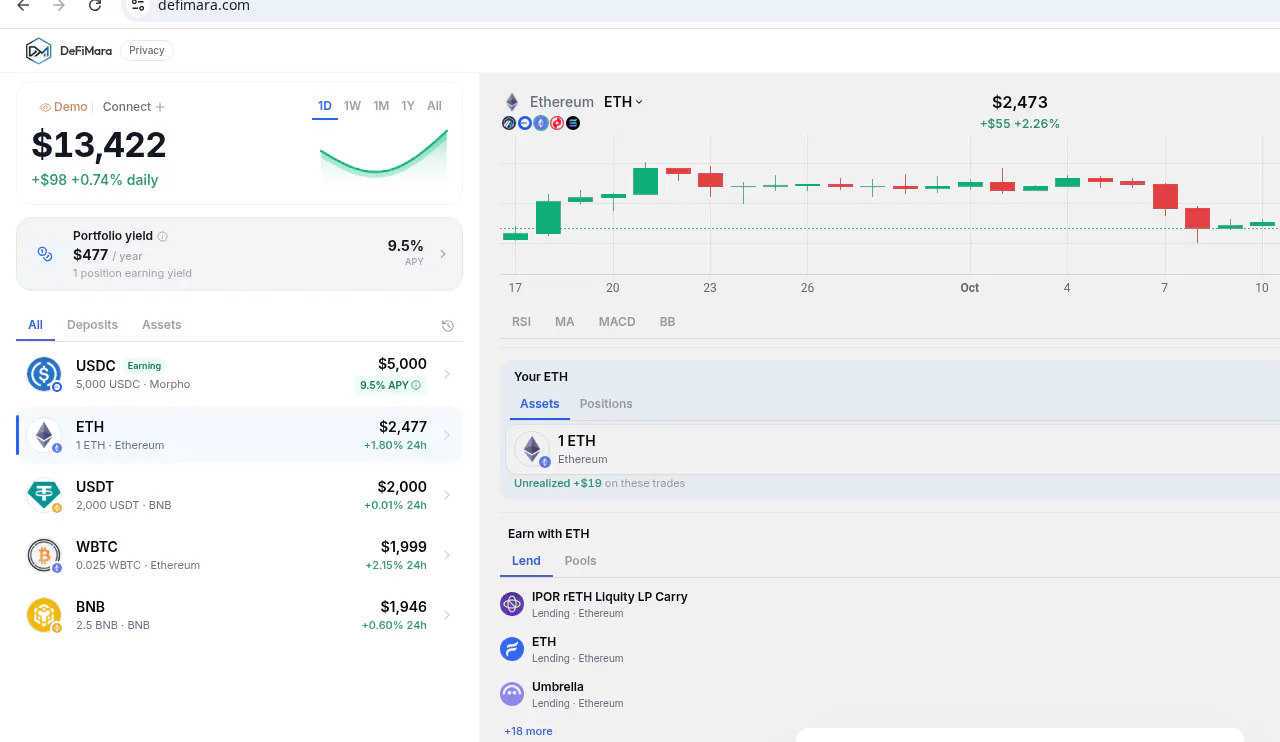Toggle the MA chart indicator
This screenshot has height=742, width=1280.
(x=565, y=322)
